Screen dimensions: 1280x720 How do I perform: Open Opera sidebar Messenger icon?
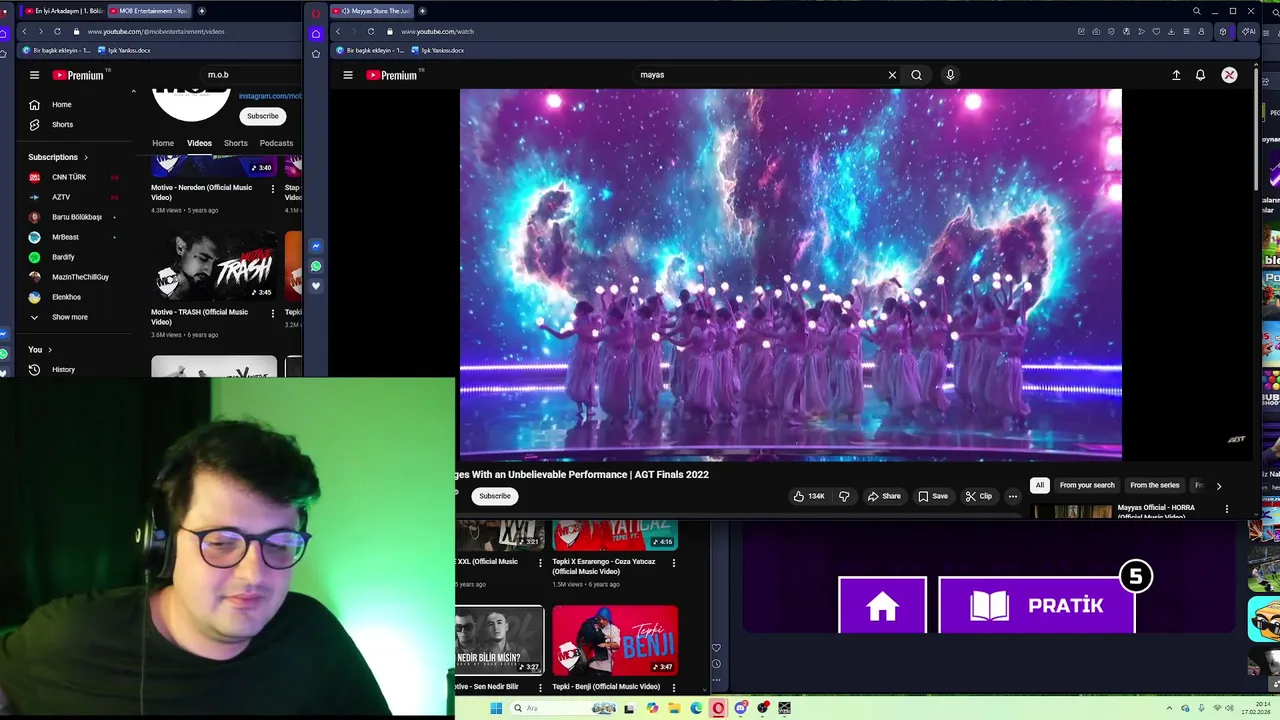click(316, 246)
